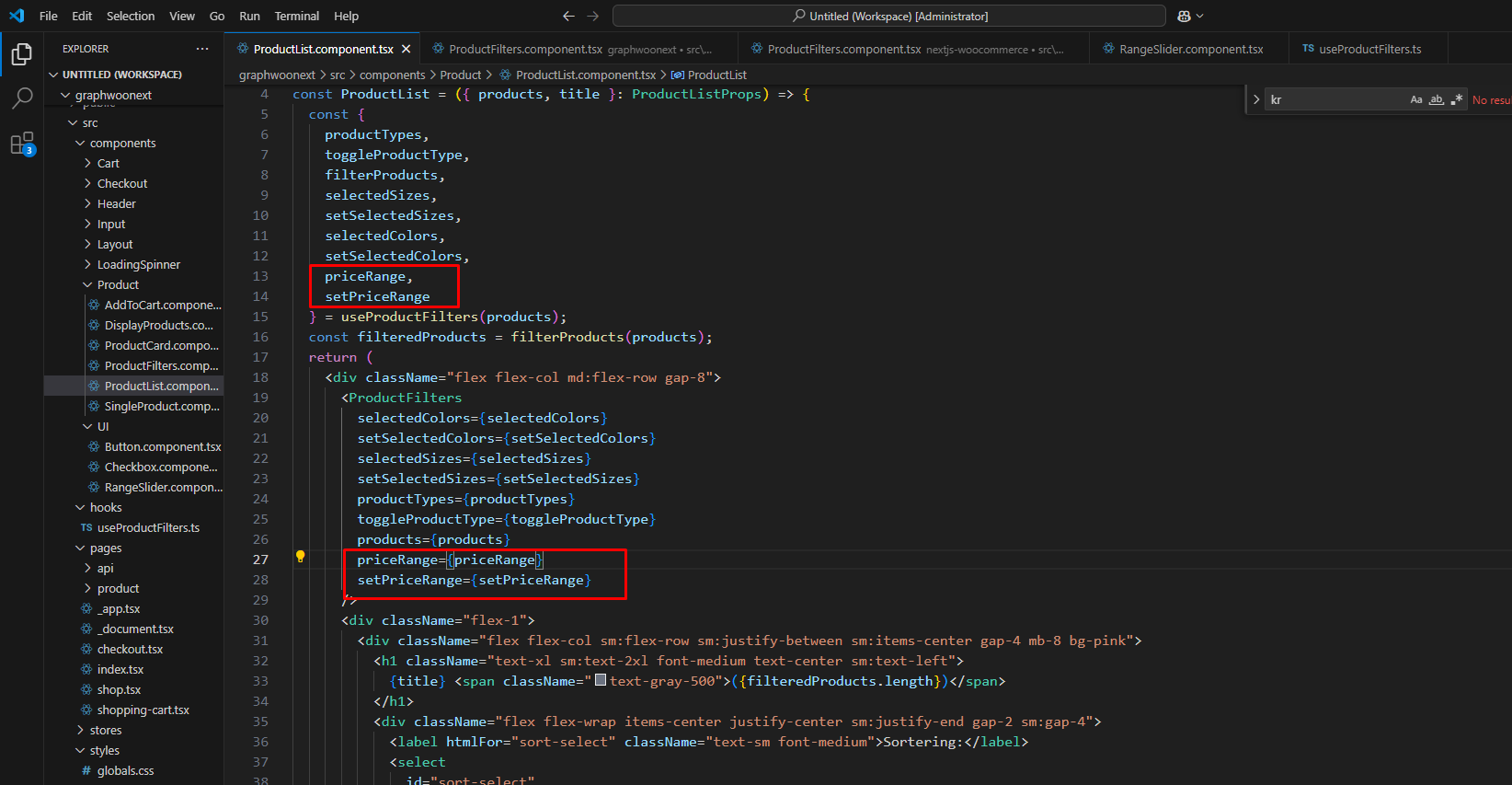The height and width of the screenshot is (785, 1512).
Task: Click the Copilot icon in title bar
Action: [1185, 16]
